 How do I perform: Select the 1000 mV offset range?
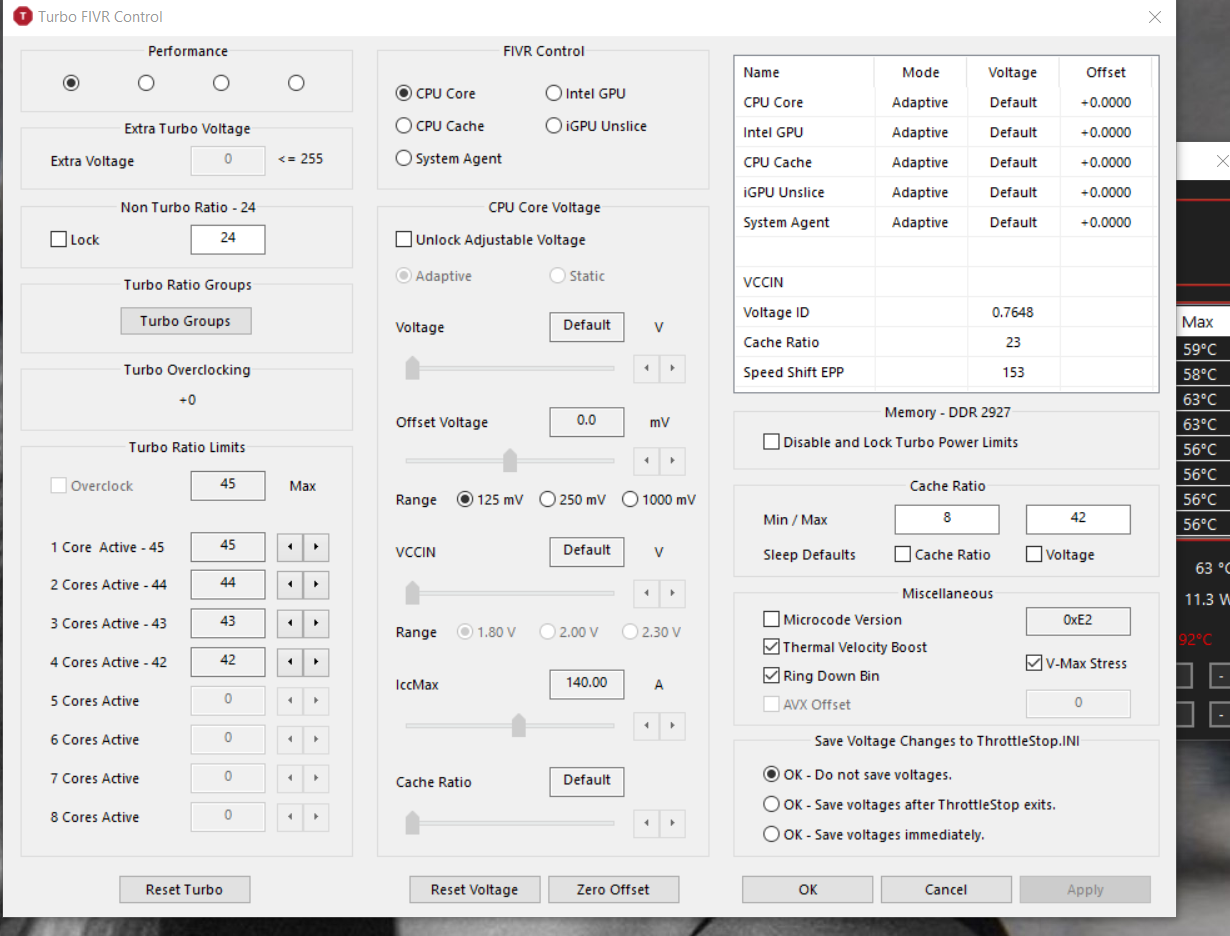(660, 499)
